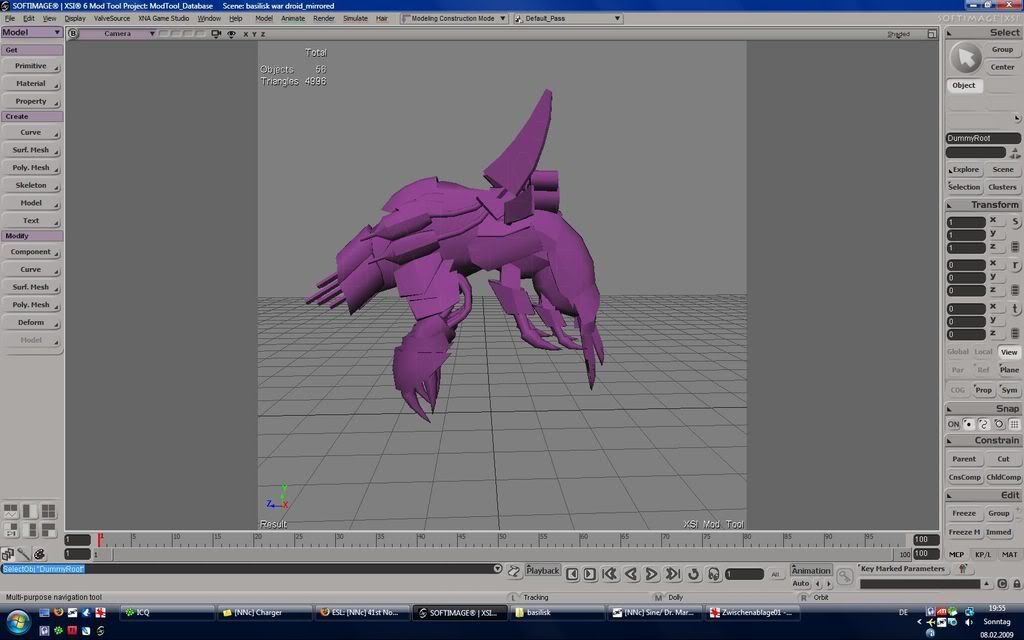This screenshot has width=1024, height=640.
Task: Switch transform mode to Local
Action: coord(984,352)
